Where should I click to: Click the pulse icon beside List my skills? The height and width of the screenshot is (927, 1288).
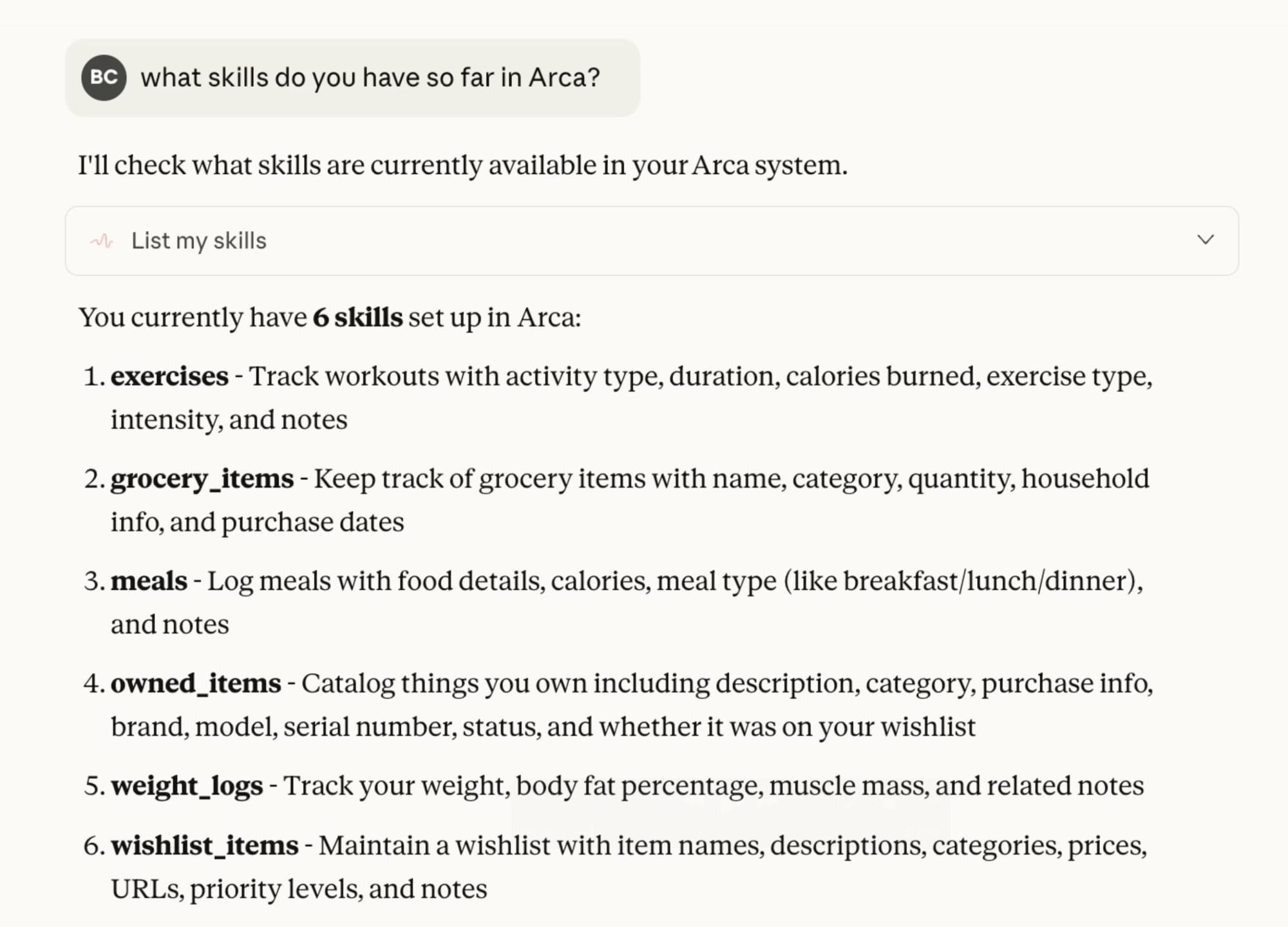102,241
